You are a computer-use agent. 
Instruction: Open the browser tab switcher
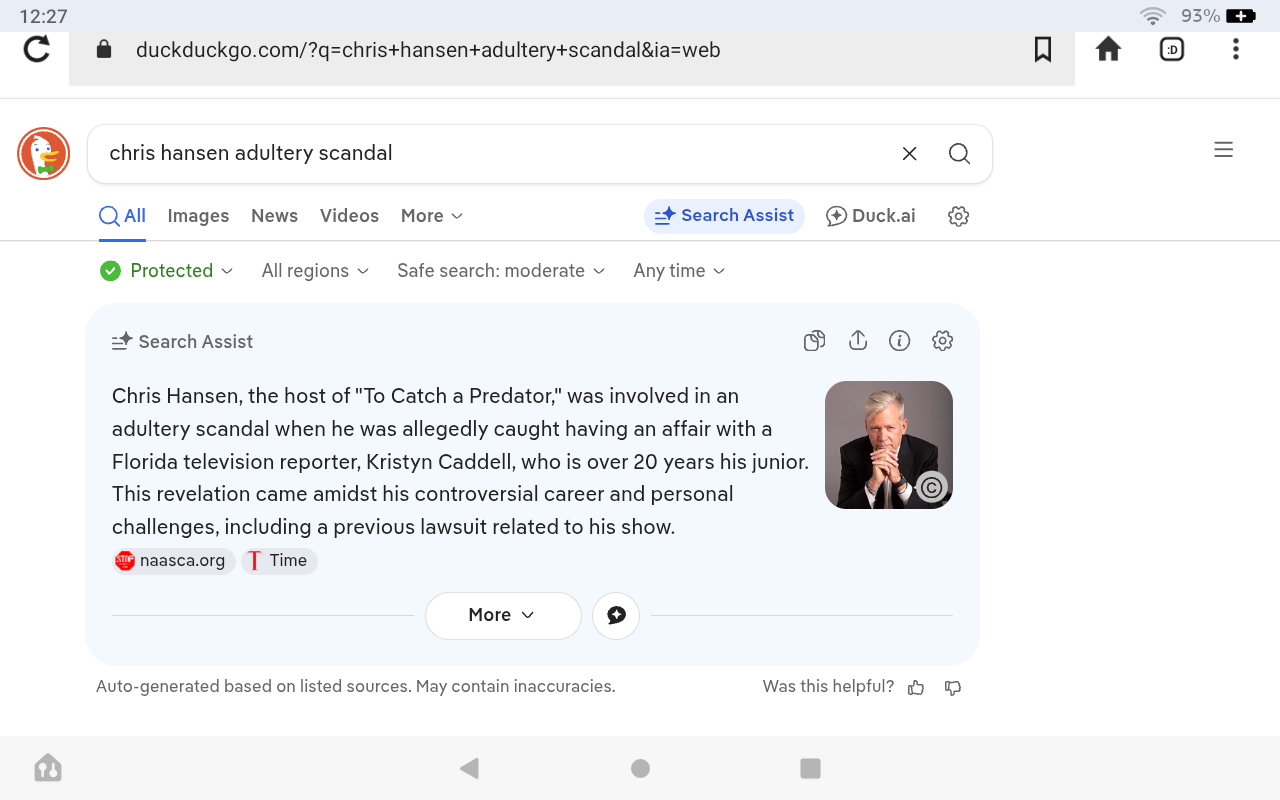(1171, 49)
